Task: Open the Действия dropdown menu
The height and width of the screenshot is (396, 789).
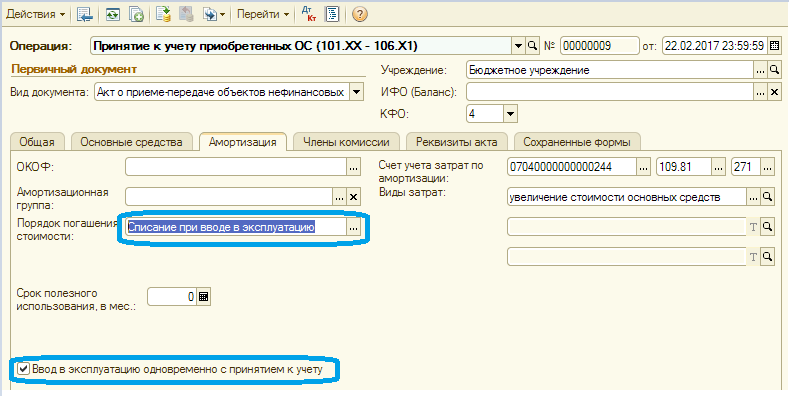Action: 35,15
